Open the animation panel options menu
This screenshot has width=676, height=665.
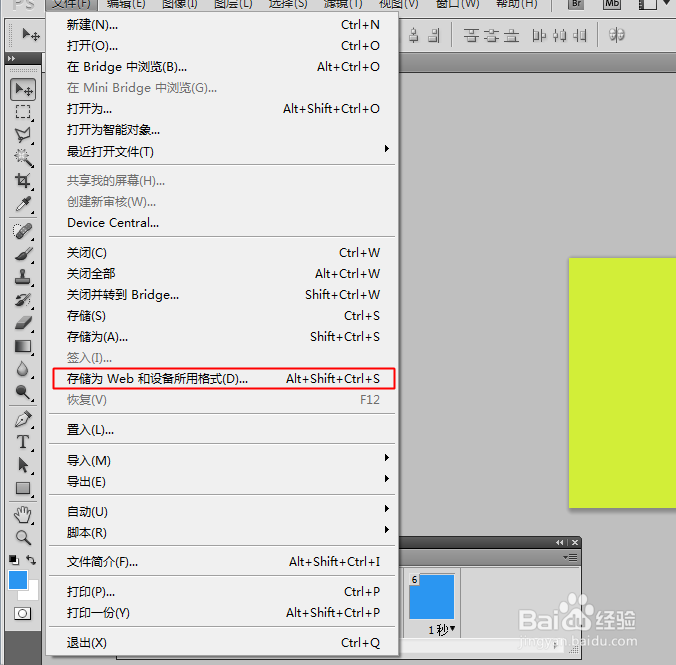coord(571,558)
